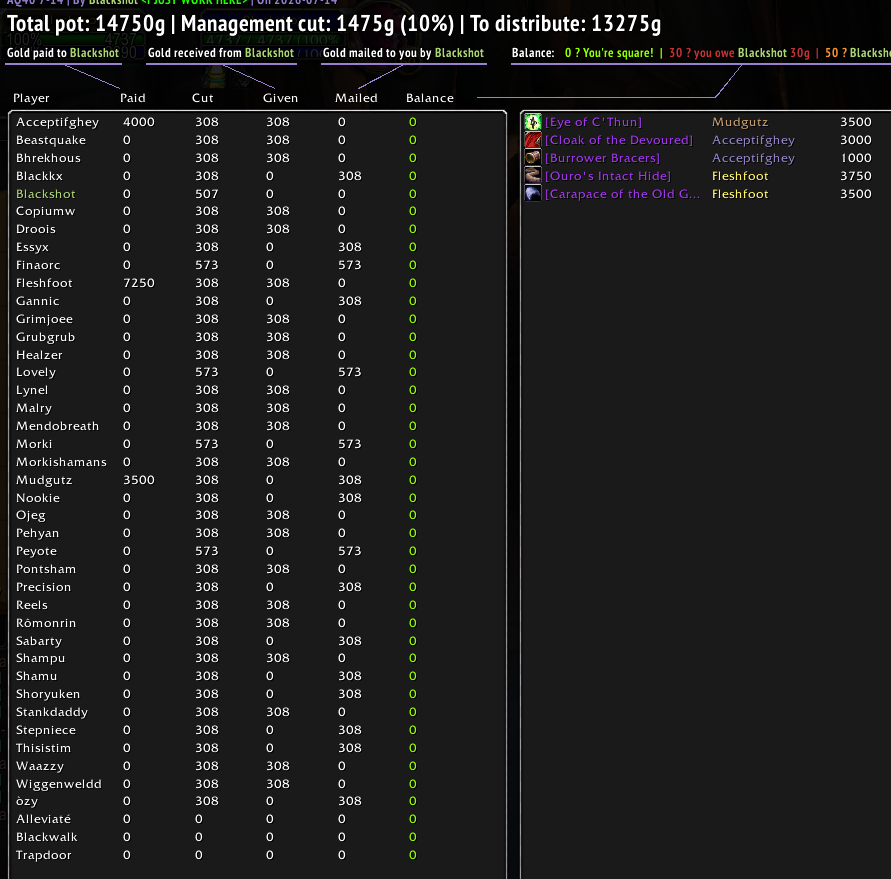891x879 pixels.
Task: Select player name Wiggenweldd
Action: 59,784
